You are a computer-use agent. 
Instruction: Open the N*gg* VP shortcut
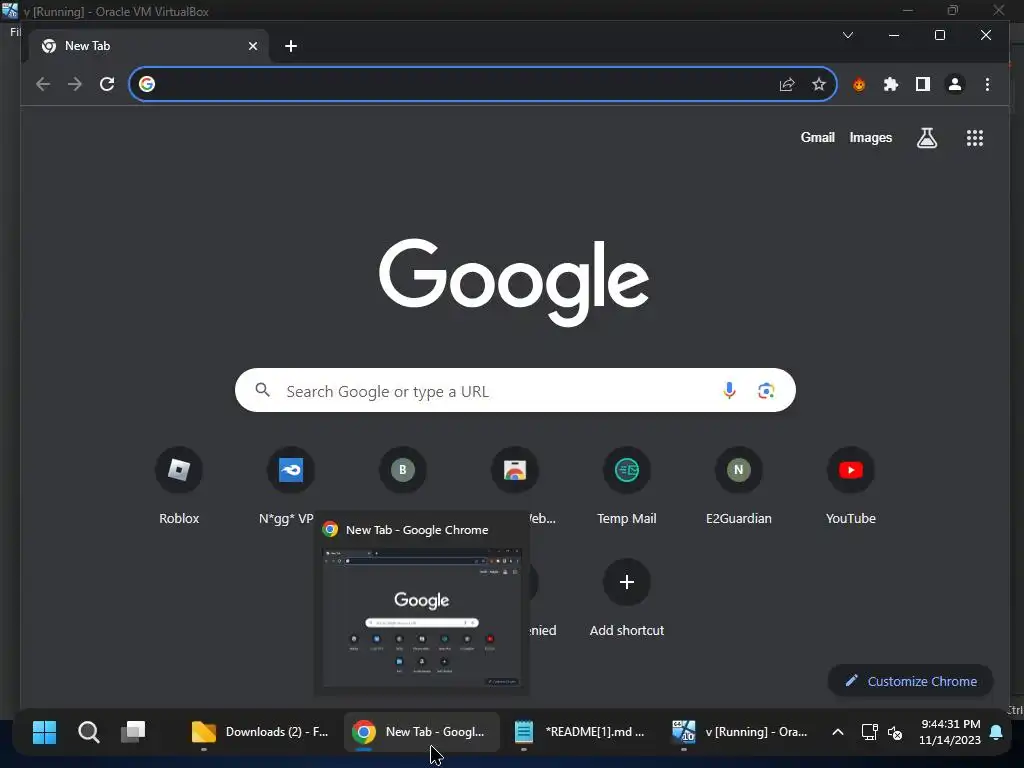point(291,485)
